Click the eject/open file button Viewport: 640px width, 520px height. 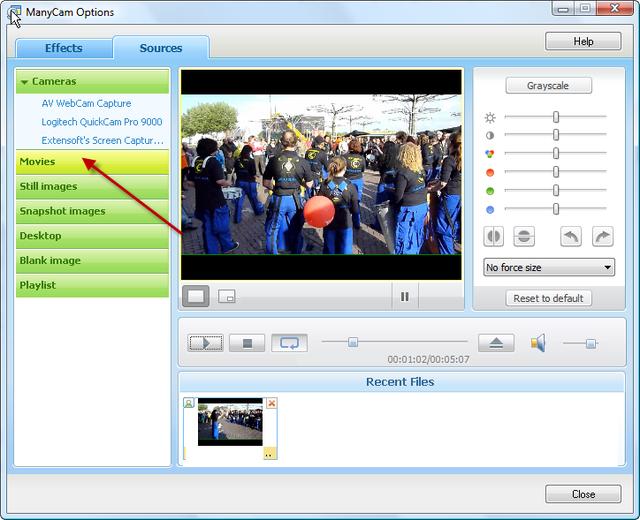496,343
